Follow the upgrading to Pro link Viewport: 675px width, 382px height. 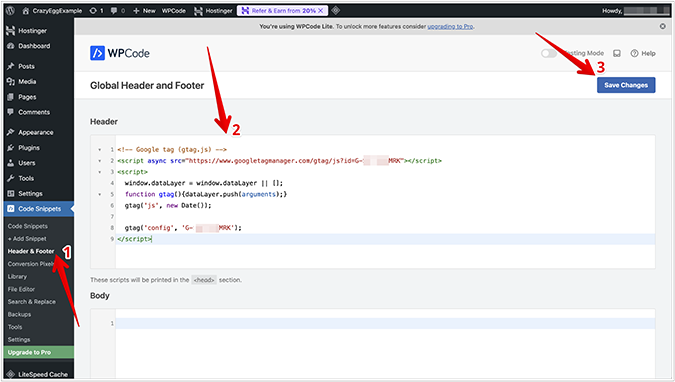(x=450, y=27)
